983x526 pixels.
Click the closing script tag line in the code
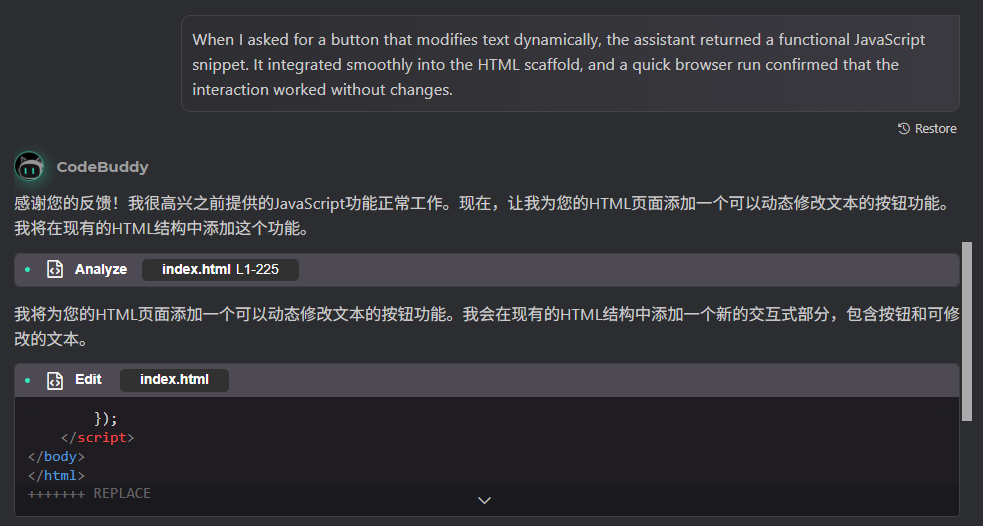point(98,438)
